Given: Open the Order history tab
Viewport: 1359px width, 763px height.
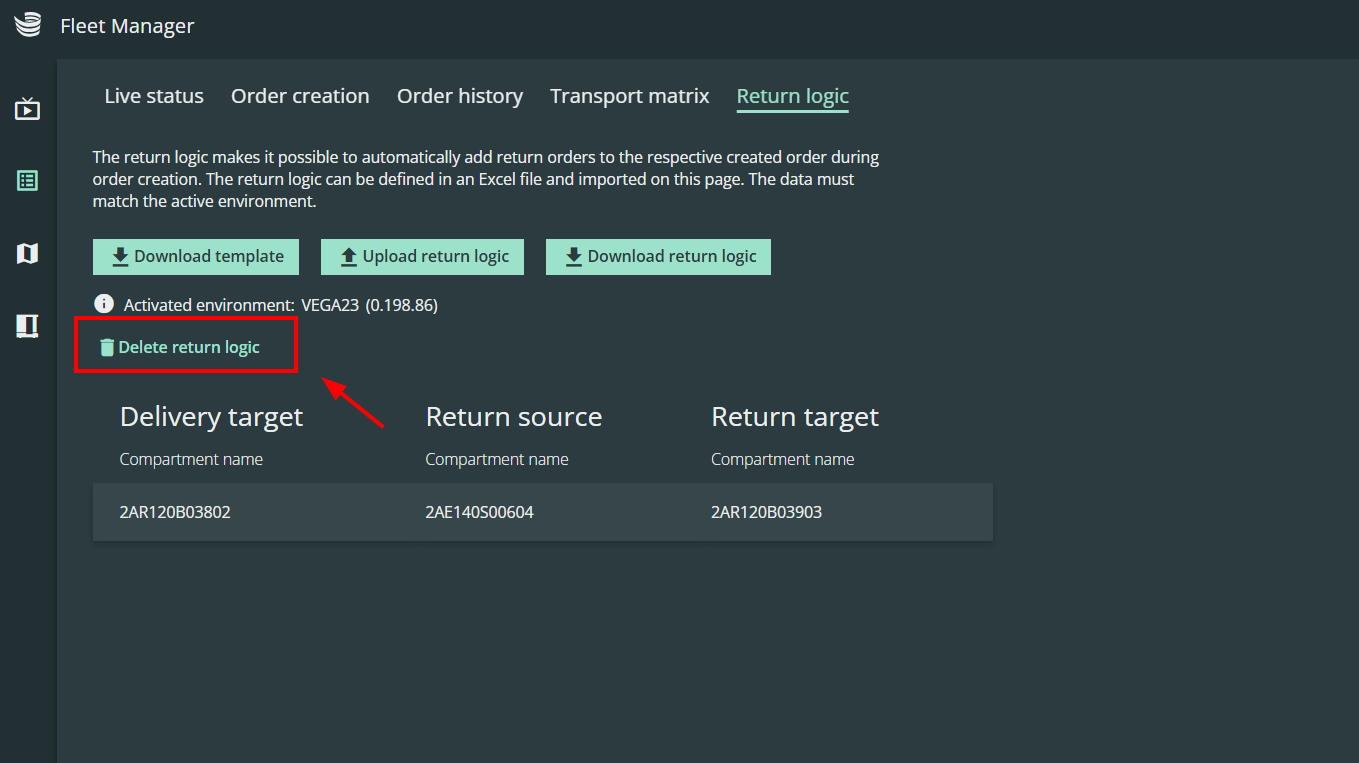Looking at the screenshot, I should 460,96.
